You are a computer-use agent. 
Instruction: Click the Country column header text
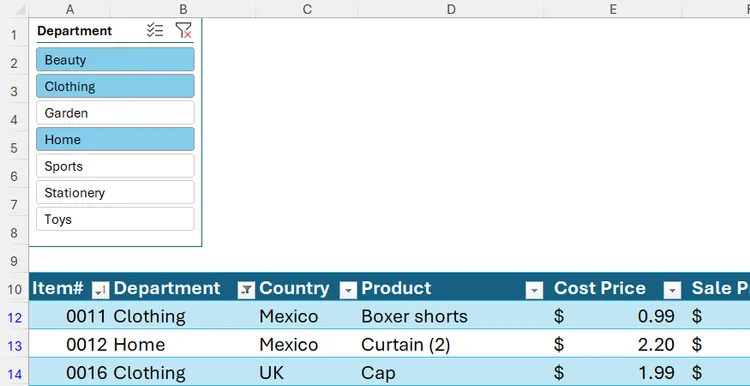[x=294, y=288]
